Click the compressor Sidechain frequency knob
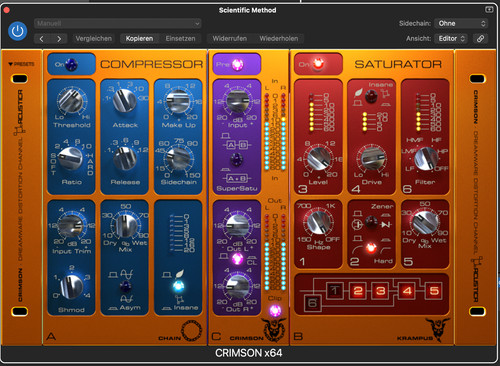The height and width of the screenshot is (366, 500). pyautogui.click(x=178, y=159)
